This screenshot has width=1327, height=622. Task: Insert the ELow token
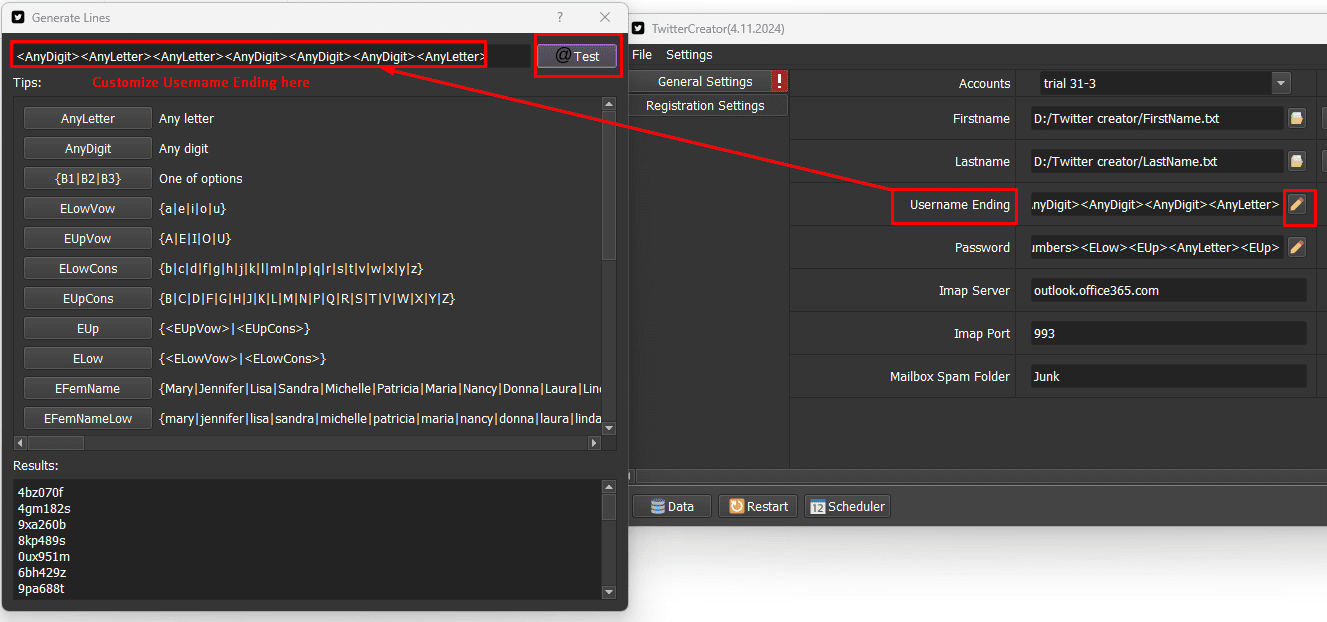tap(88, 358)
